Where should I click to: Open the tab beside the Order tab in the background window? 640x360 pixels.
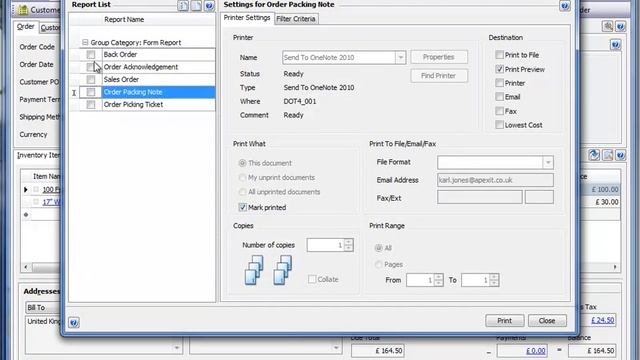[x=50, y=28]
